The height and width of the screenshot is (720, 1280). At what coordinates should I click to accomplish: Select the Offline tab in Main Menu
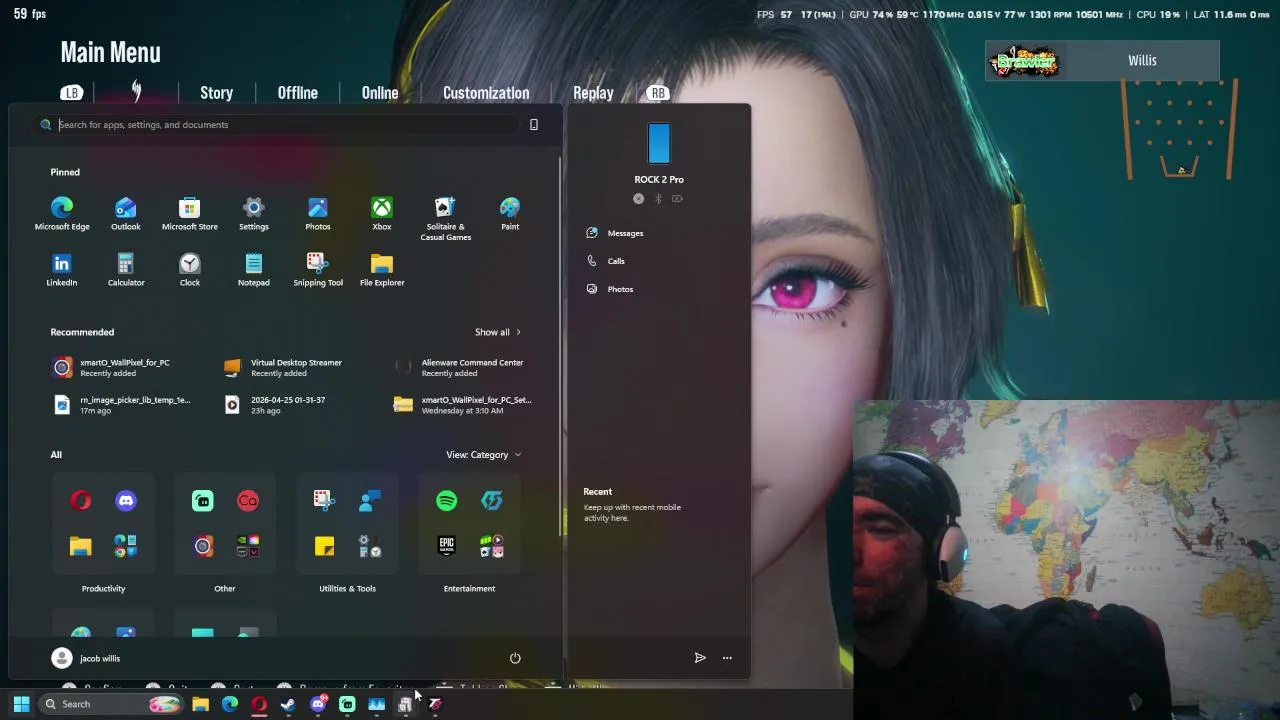point(298,93)
